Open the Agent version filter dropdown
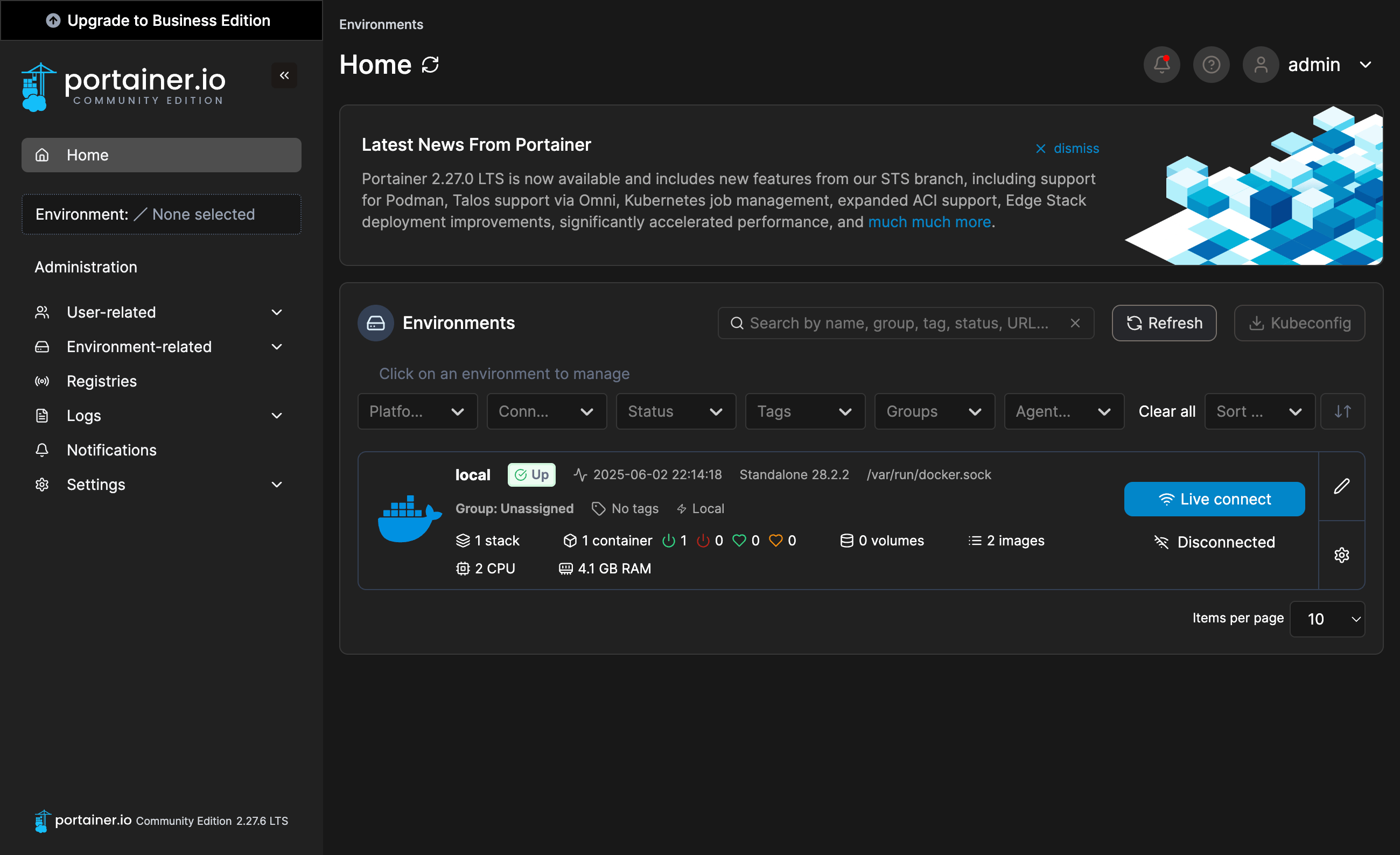1400x855 pixels. (x=1063, y=411)
